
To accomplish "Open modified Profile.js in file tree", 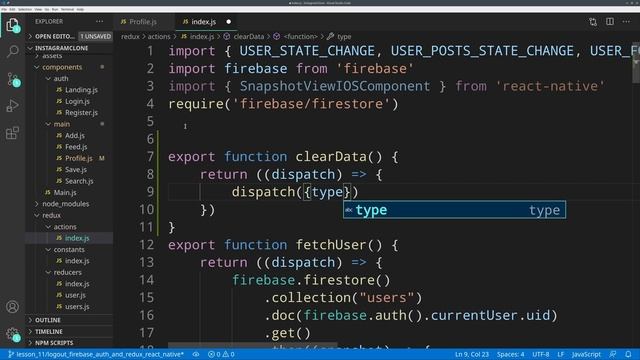I will point(78,158).
